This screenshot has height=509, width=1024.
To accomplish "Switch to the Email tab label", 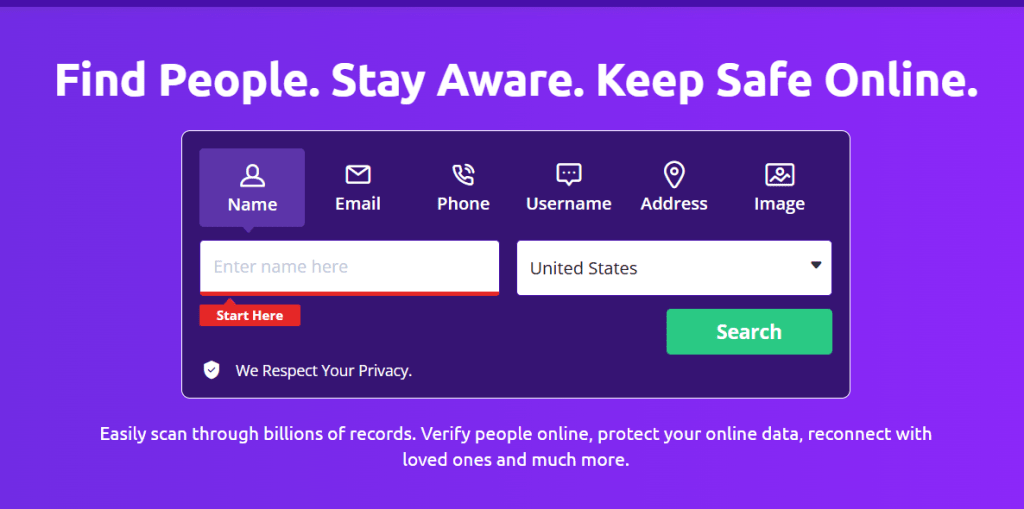I will (x=358, y=204).
